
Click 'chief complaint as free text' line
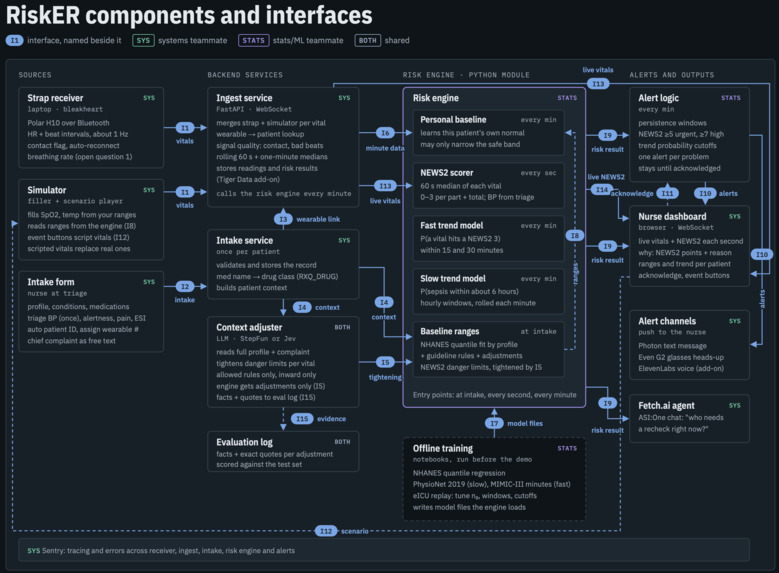[71, 340]
